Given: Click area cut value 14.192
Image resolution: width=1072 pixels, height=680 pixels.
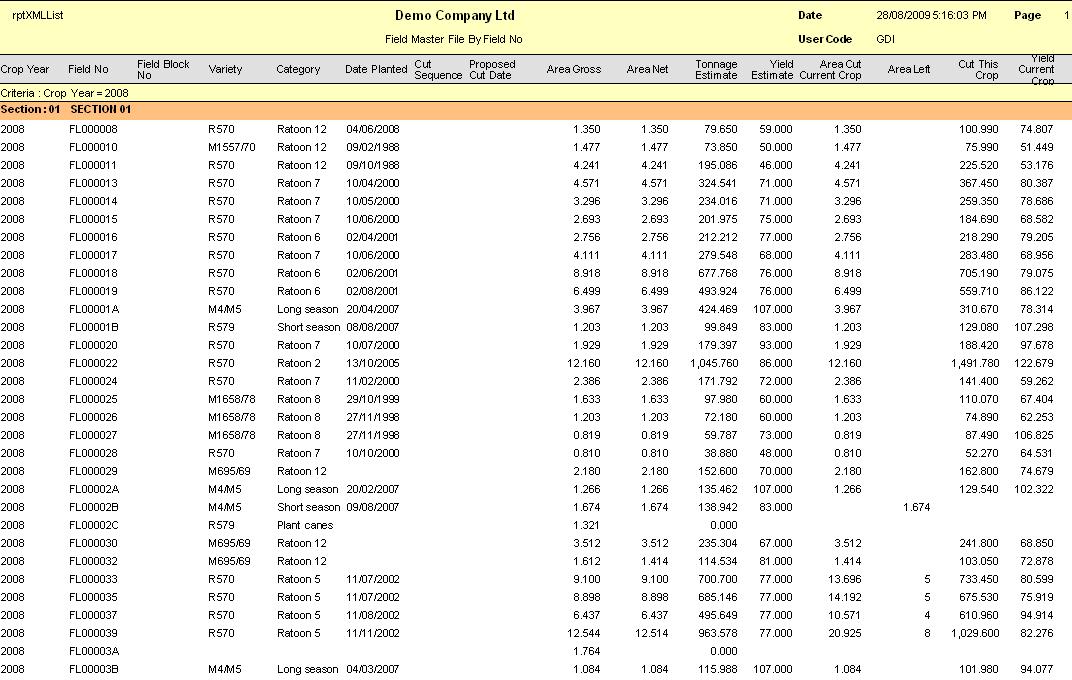Looking at the screenshot, I should click(x=844, y=597).
